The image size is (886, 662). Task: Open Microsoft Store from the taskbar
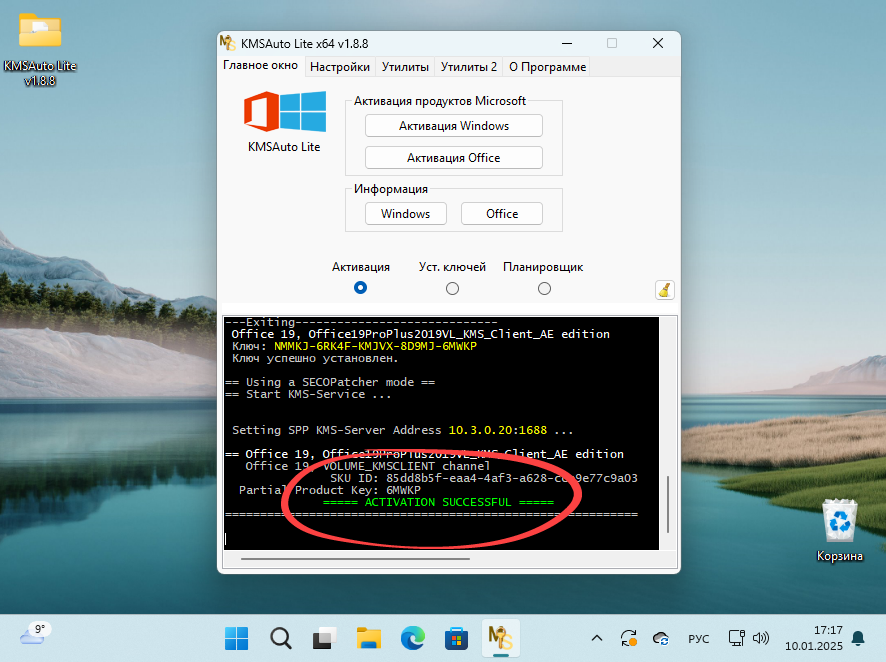456,638
